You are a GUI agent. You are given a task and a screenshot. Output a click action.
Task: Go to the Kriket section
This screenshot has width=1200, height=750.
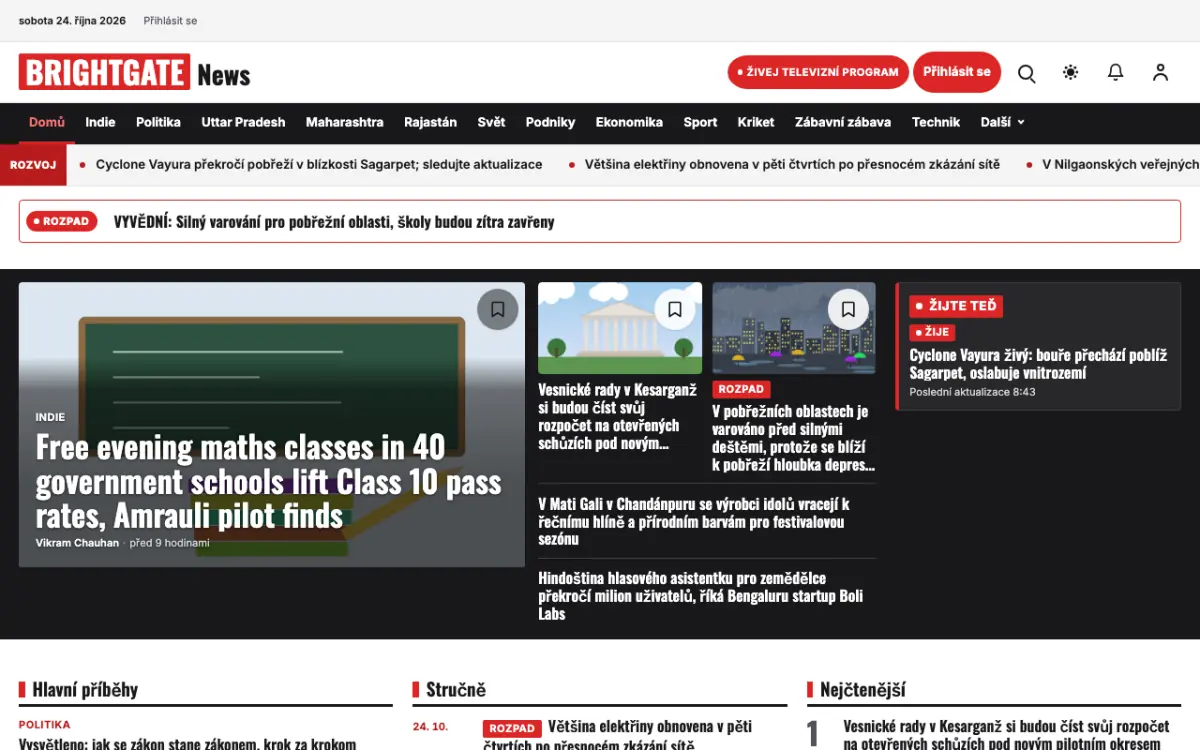pos(756,122)
